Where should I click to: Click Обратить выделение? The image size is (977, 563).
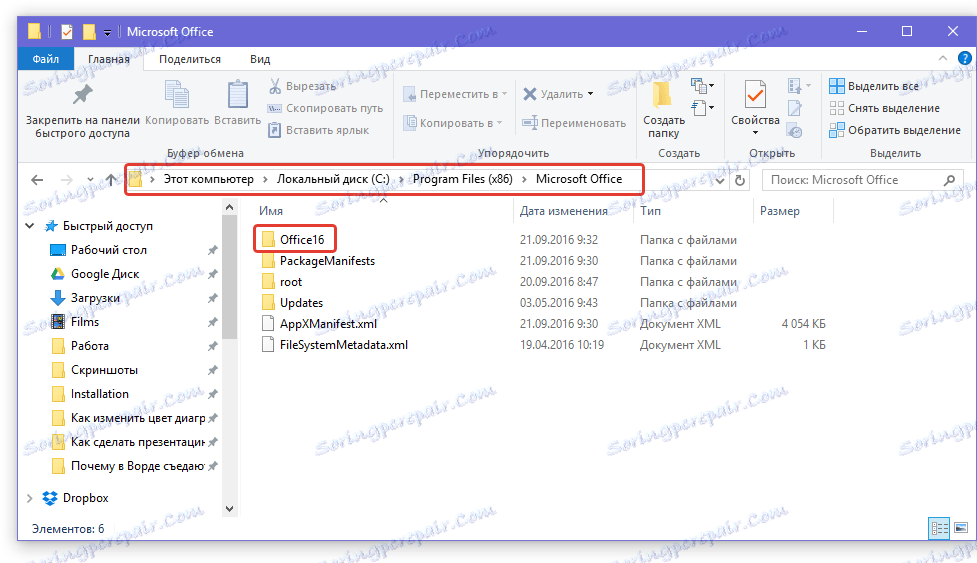pyautogui.click(x=895, y=130)
